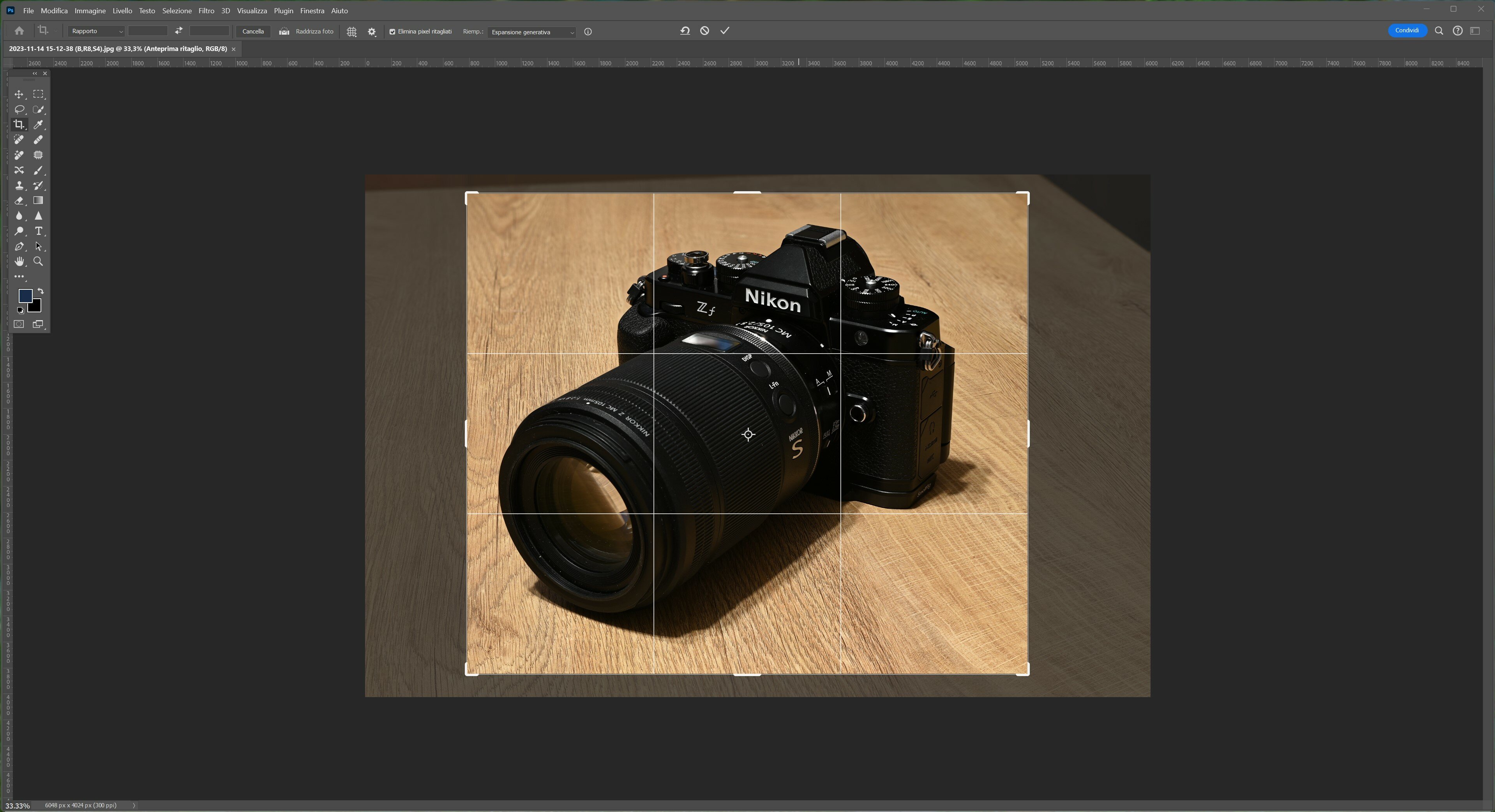Open the Filtro menu

pyautogui.click(x=206, y=11)
